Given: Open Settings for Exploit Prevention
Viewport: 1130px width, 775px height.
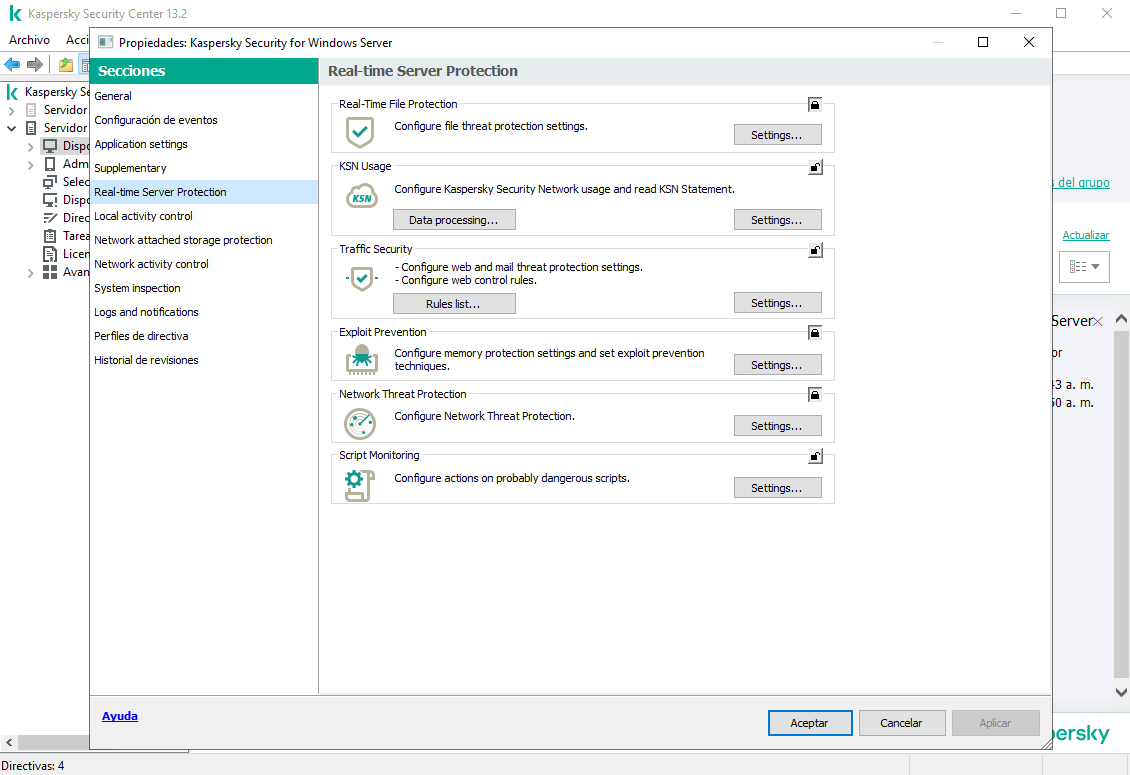Looking at the screenshot, I should [x=777, y=365].
